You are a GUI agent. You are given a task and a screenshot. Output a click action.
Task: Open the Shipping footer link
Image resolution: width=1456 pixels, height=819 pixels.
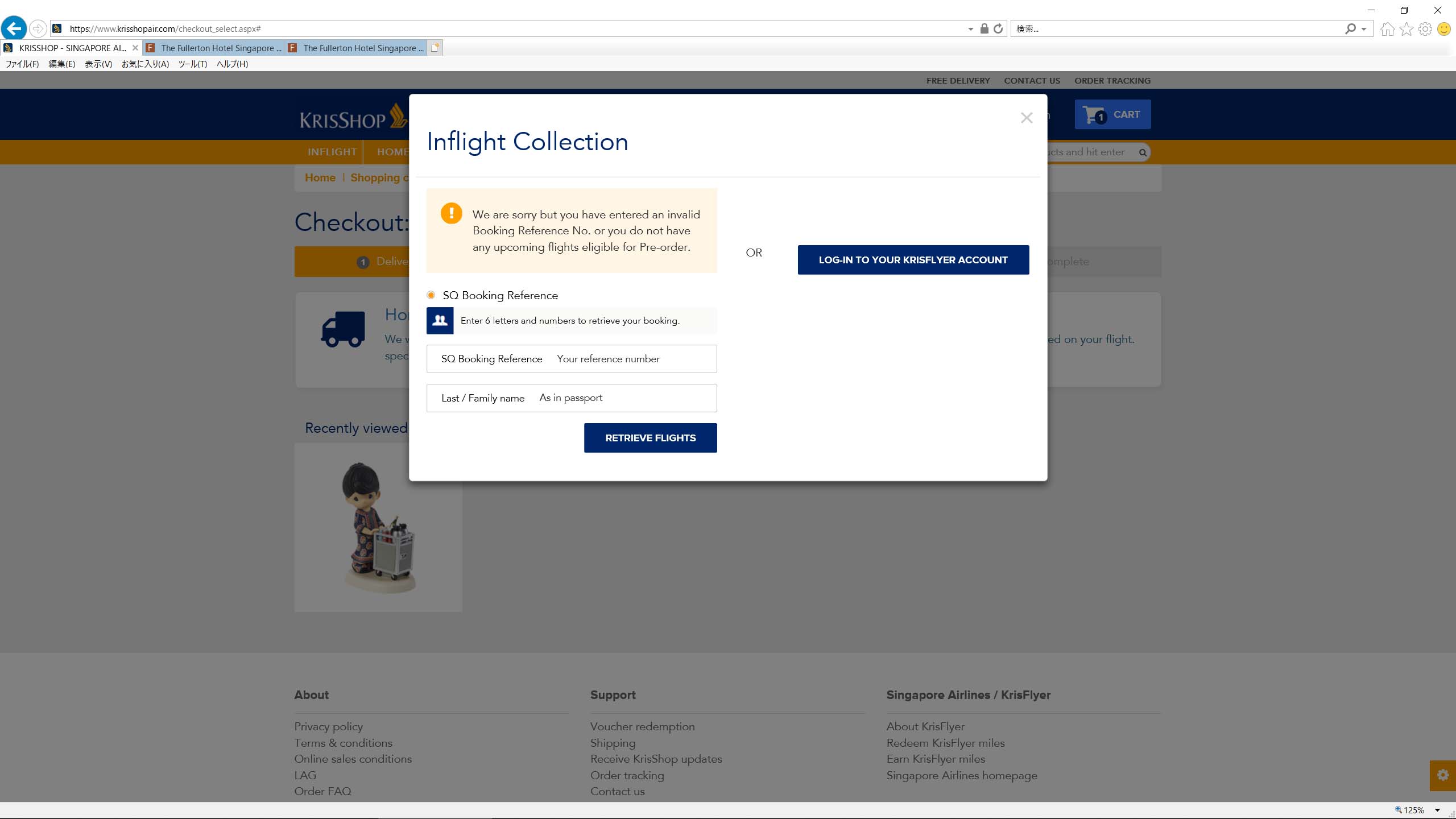click(613, 743)
